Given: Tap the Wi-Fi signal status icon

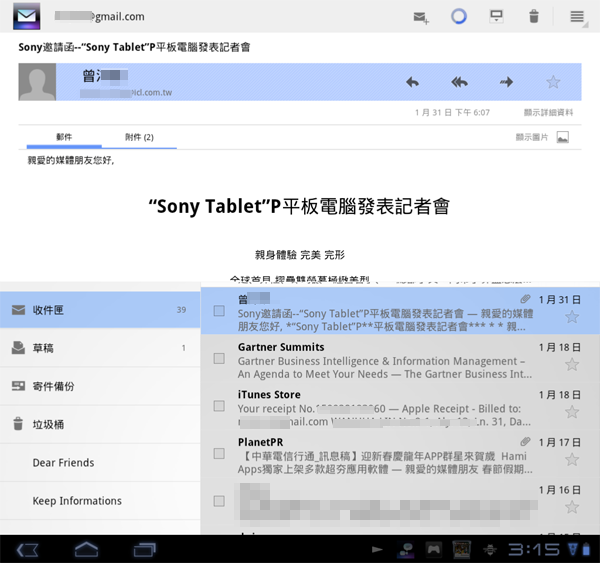Looking at the screenshot, I should [573, 550].
